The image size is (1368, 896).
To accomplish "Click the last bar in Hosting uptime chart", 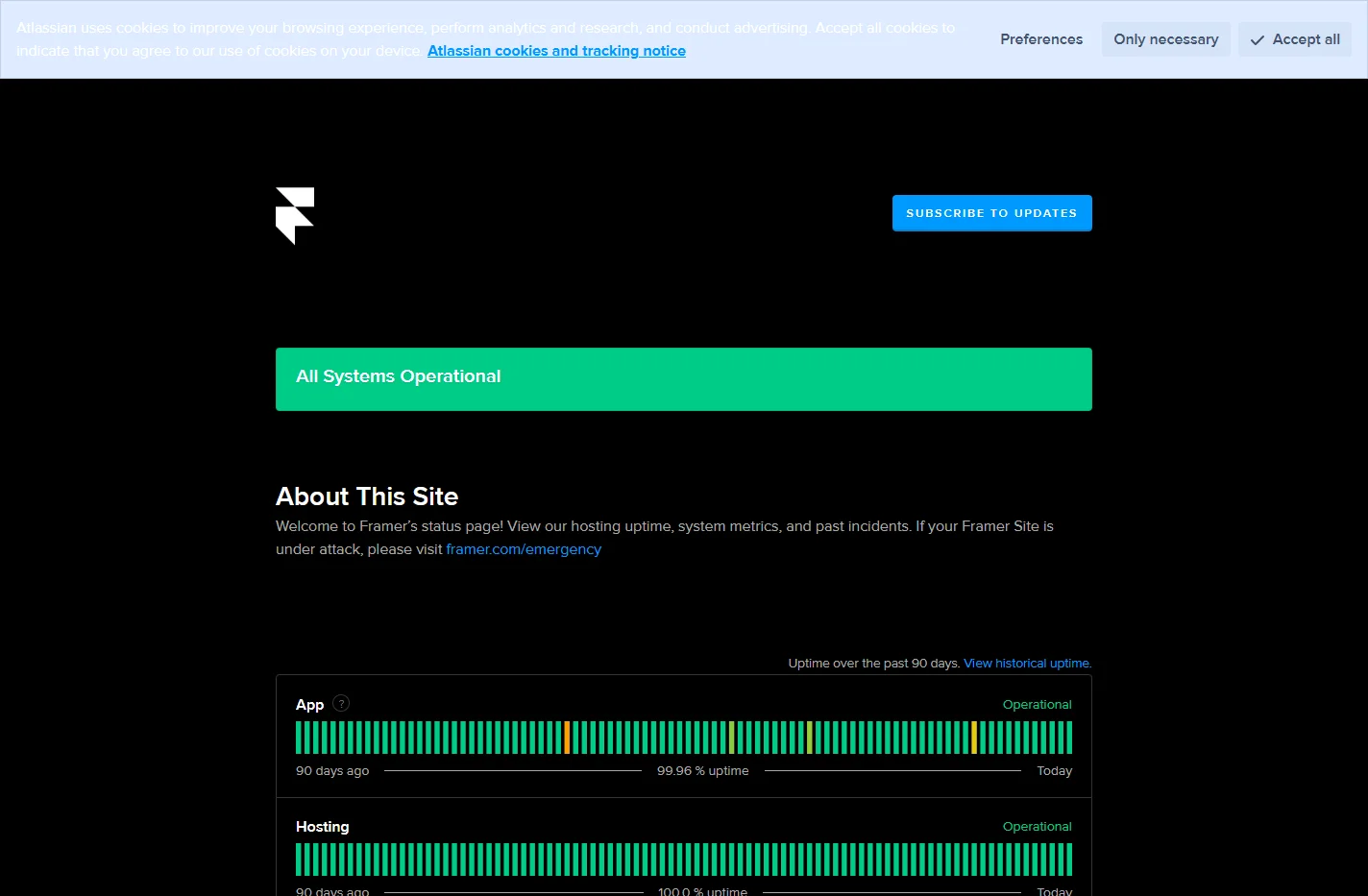I will click(x=1069, y=860).
